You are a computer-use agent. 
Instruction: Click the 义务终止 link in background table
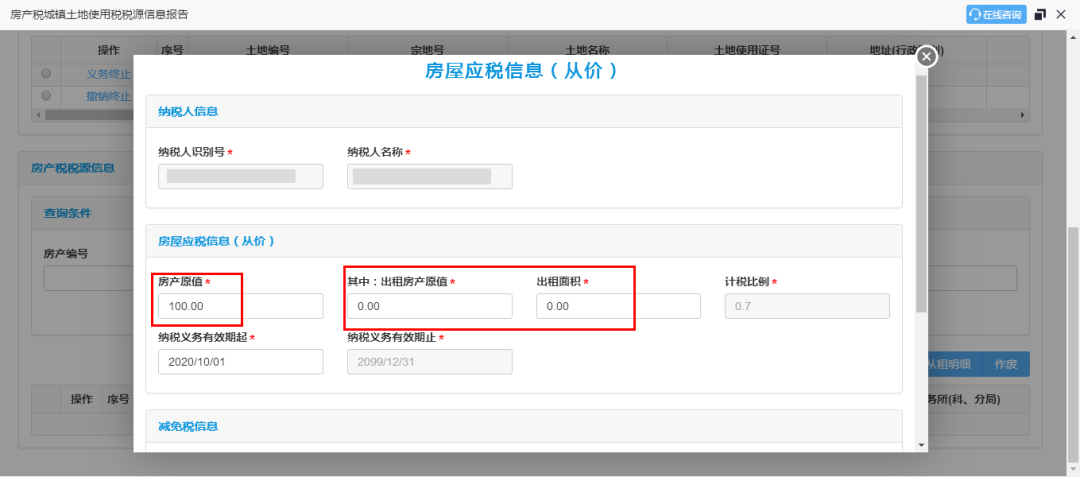click(108, 74)
